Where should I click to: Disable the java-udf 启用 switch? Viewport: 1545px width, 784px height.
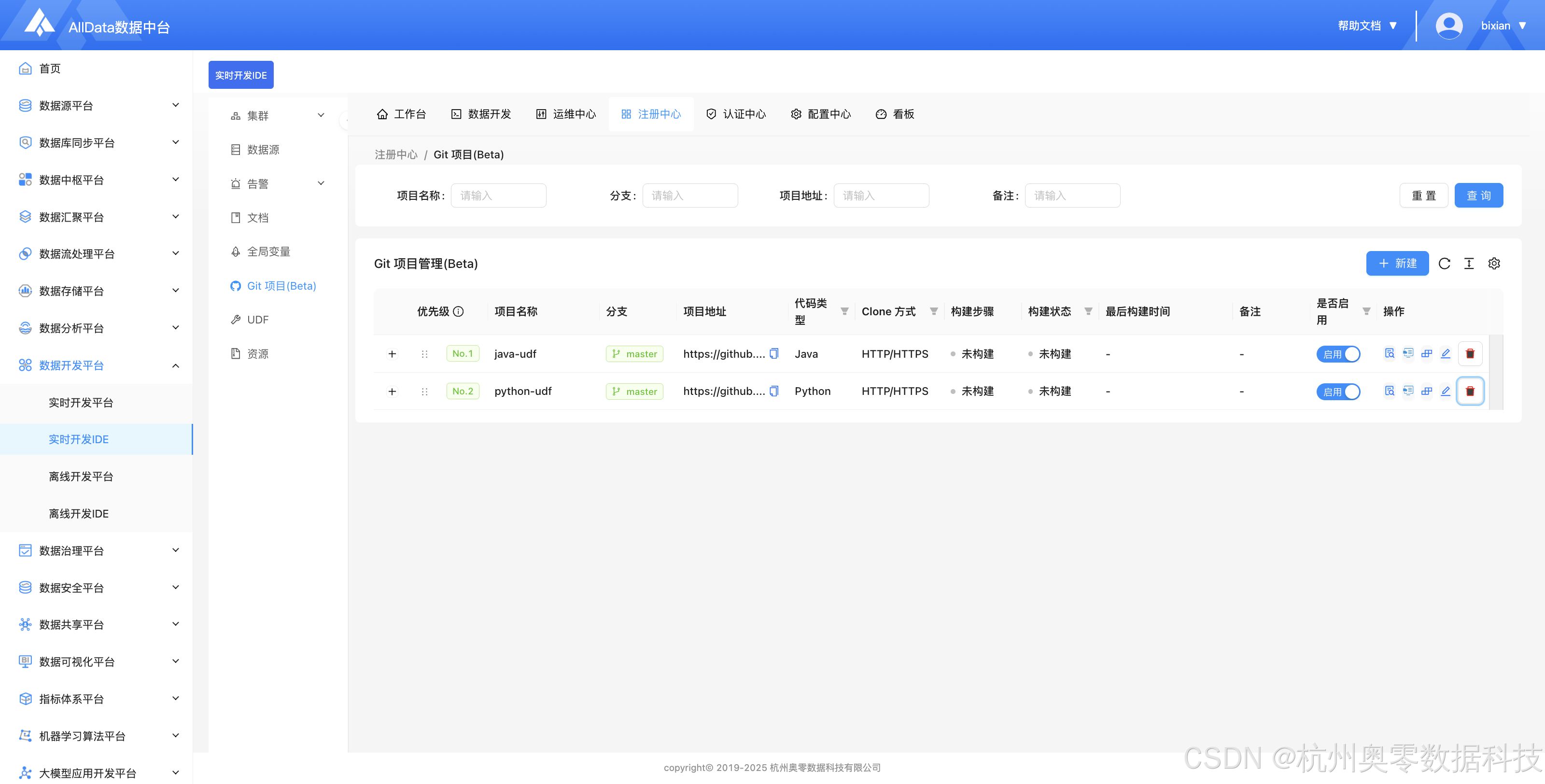click(1337, 354)
